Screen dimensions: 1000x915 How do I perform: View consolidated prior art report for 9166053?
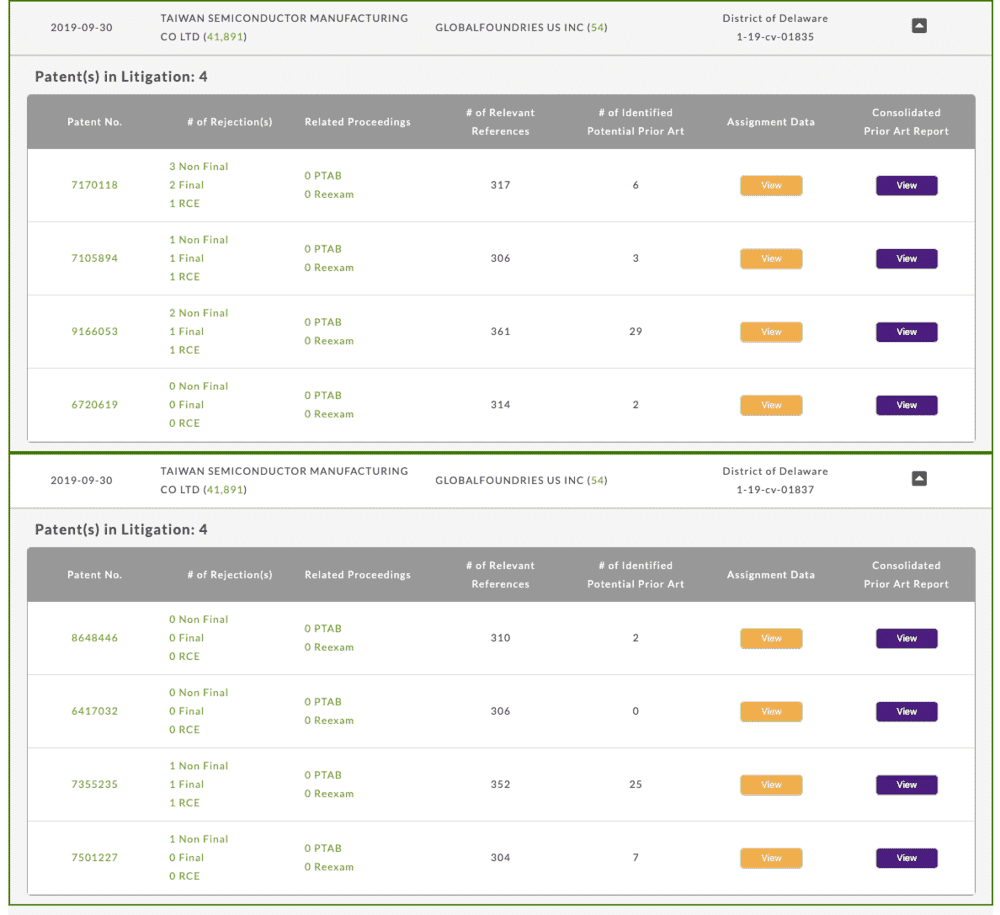pos(906,332)
